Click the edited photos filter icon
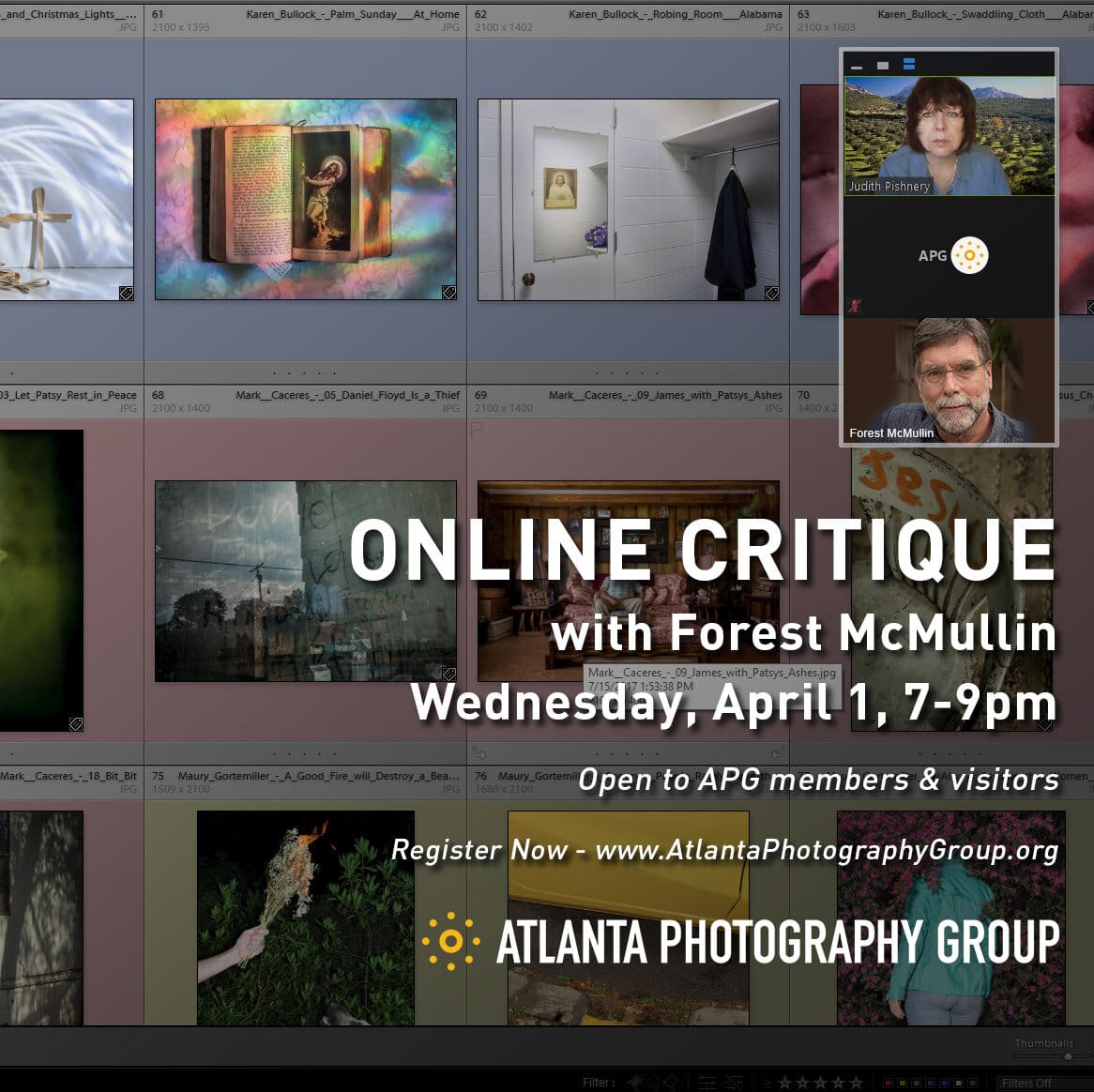This screenshot has height=1092, width=1094. pos(706,1081)
